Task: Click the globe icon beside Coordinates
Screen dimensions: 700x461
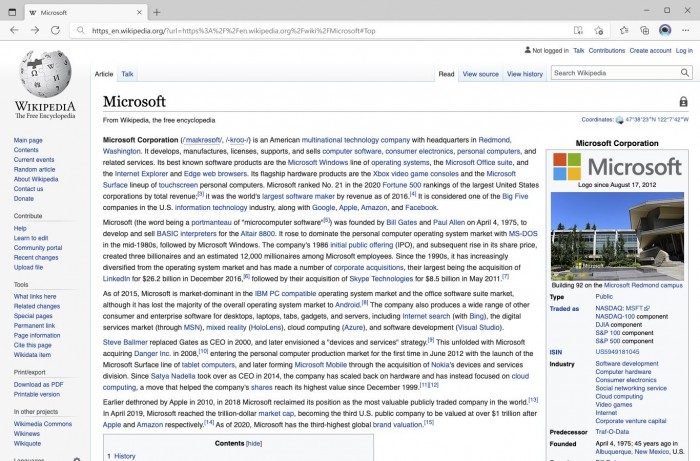Action: [619, 120]
